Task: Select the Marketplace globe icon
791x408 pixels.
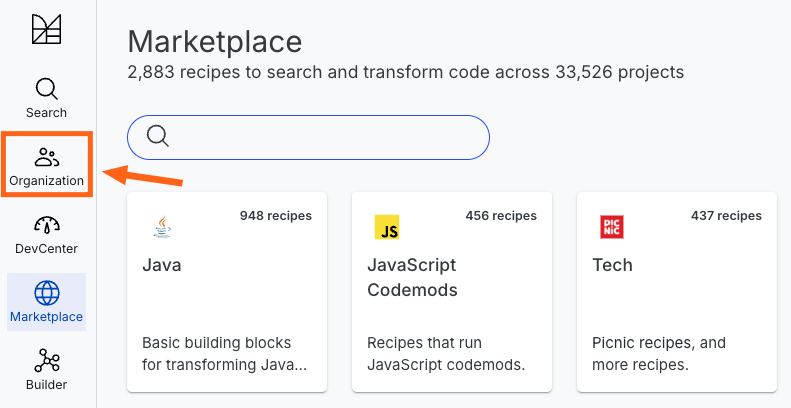Action: coord(47,293)
